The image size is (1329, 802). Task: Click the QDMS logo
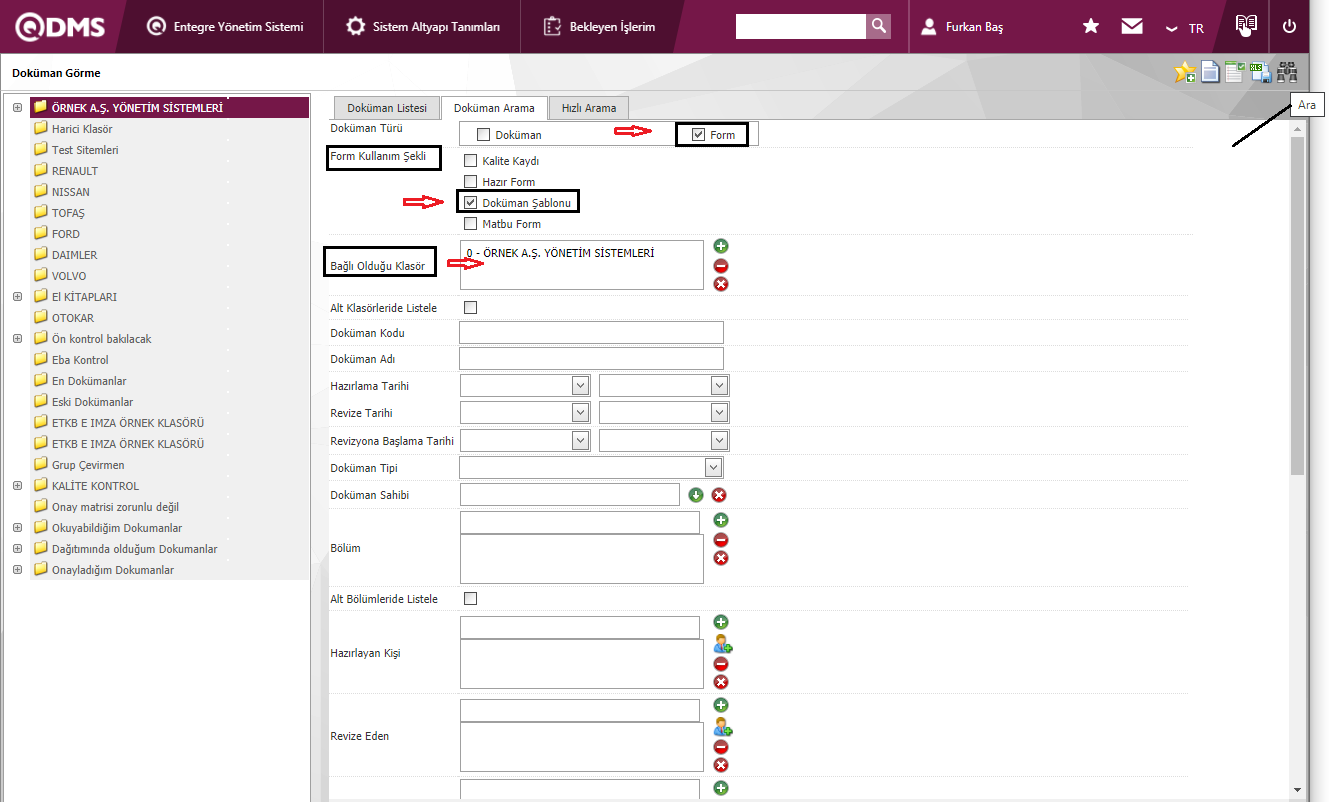60,27
